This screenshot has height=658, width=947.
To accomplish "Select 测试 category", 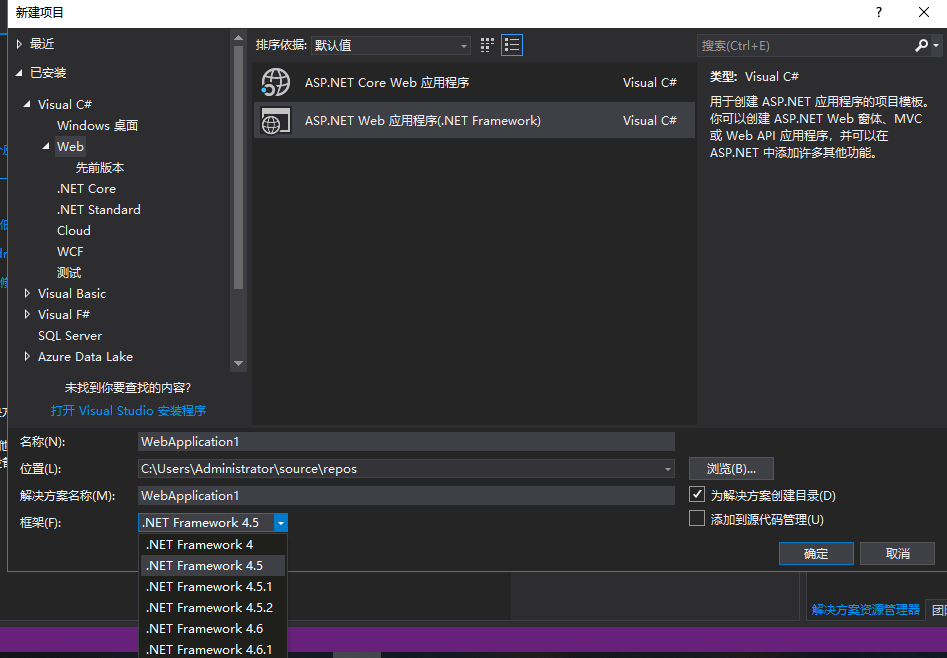I will 69,273.
